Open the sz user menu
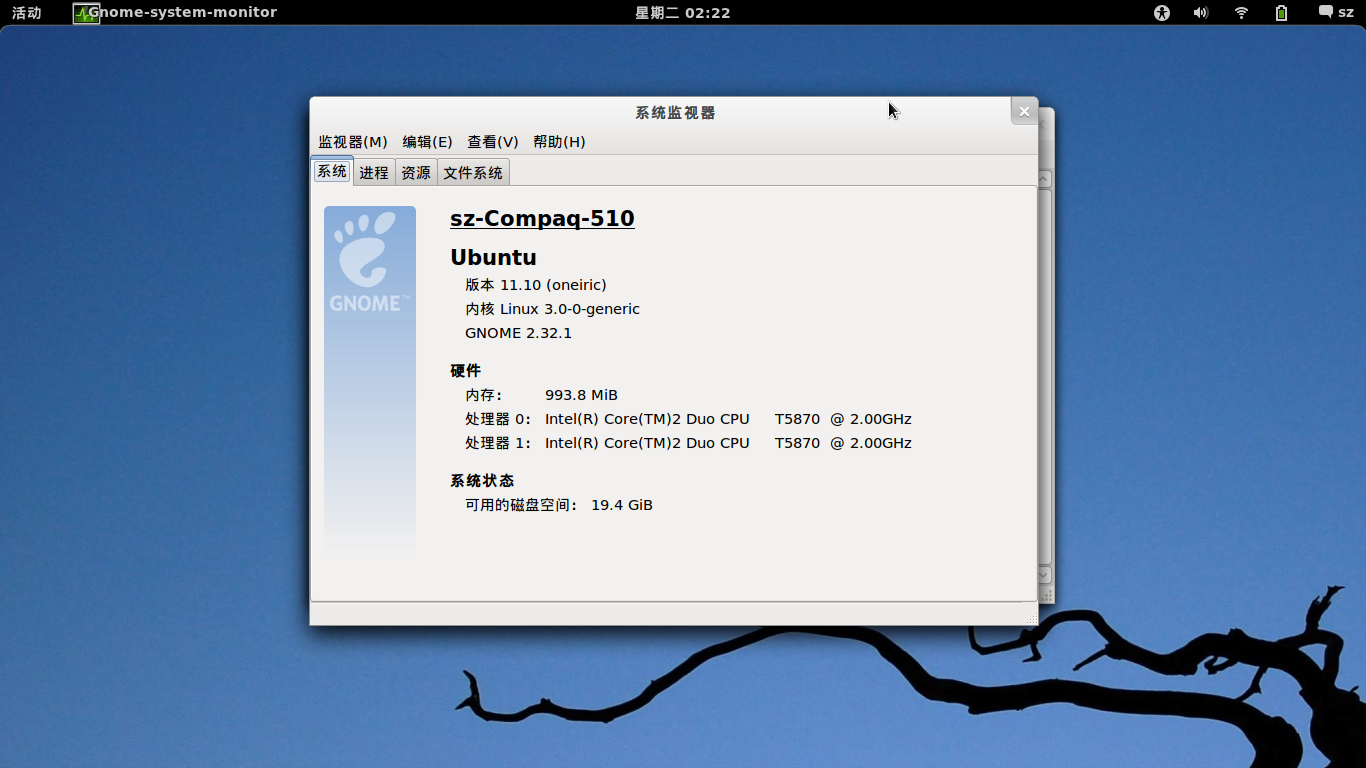 (1336, 12)
